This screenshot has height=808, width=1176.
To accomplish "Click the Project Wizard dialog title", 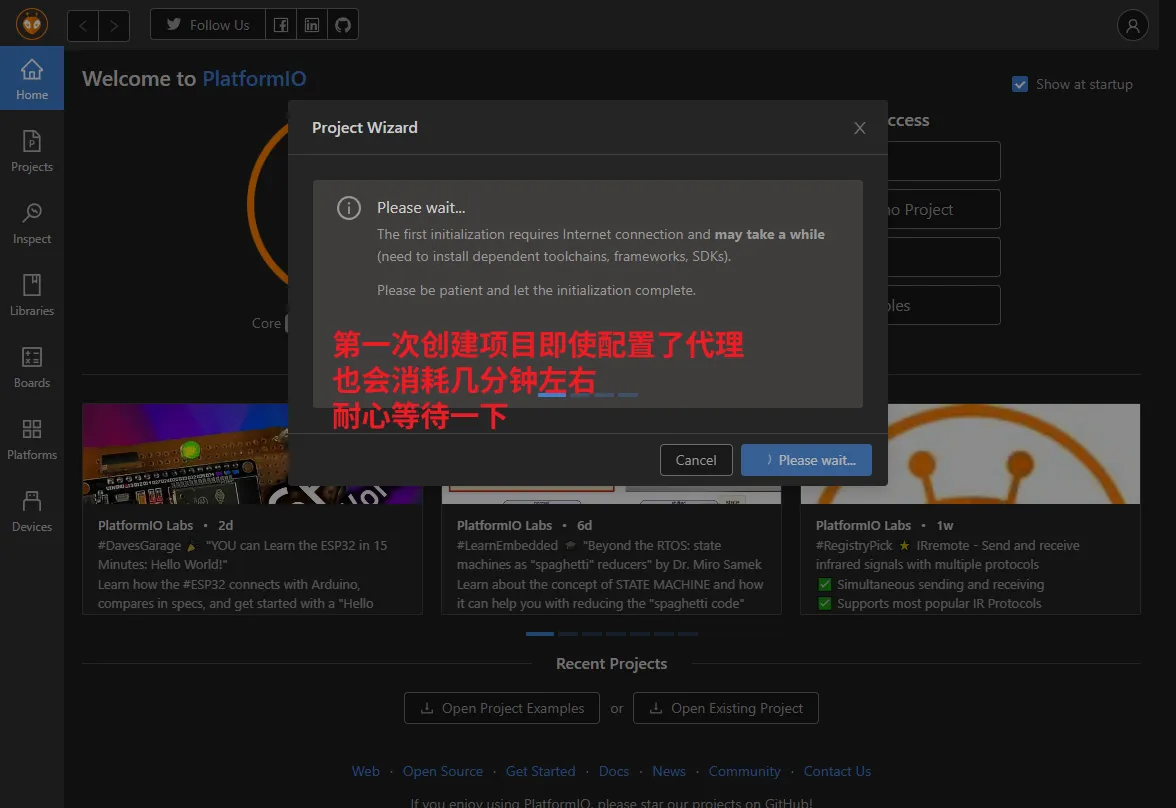I will pos(364,128).
